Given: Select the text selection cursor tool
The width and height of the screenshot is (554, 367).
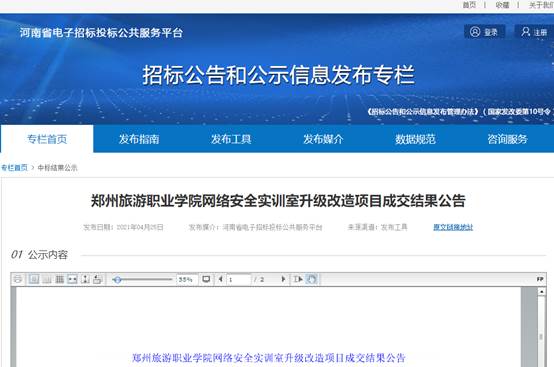Looking at the screenshot, I should point(298,279).
